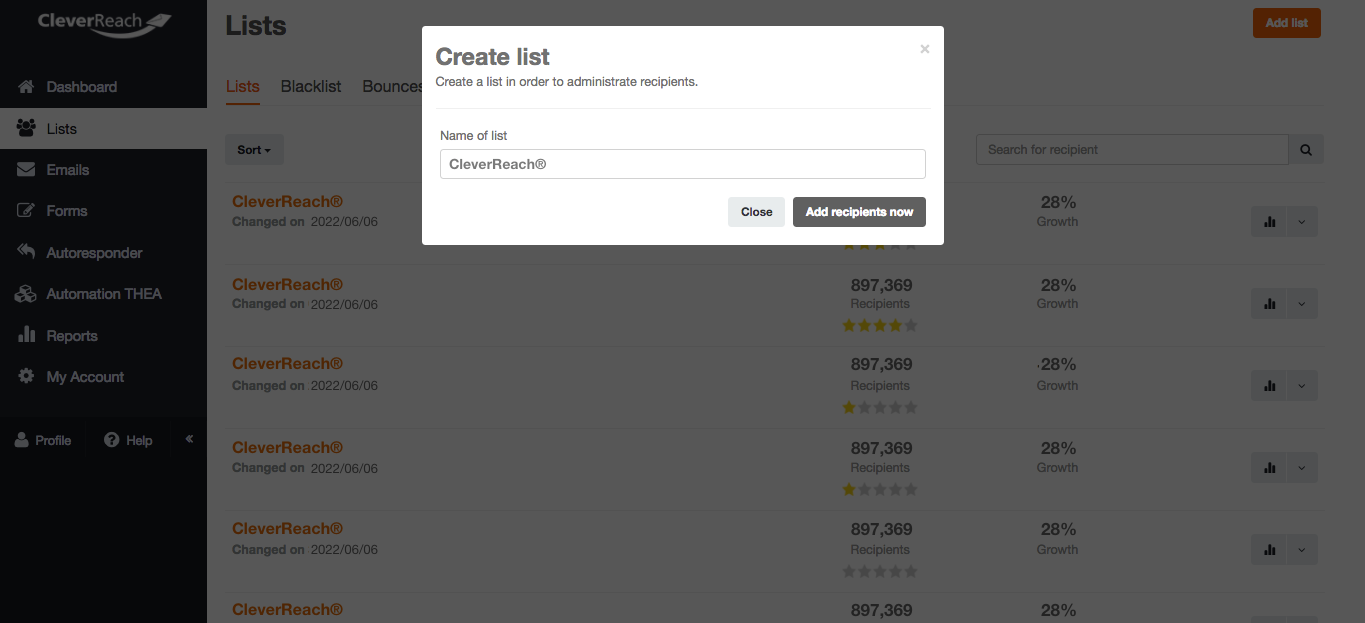The width and height of the screenshot is (1365, 623).
Task: Open My Account gear icon
Action: (x=27, y=376)
